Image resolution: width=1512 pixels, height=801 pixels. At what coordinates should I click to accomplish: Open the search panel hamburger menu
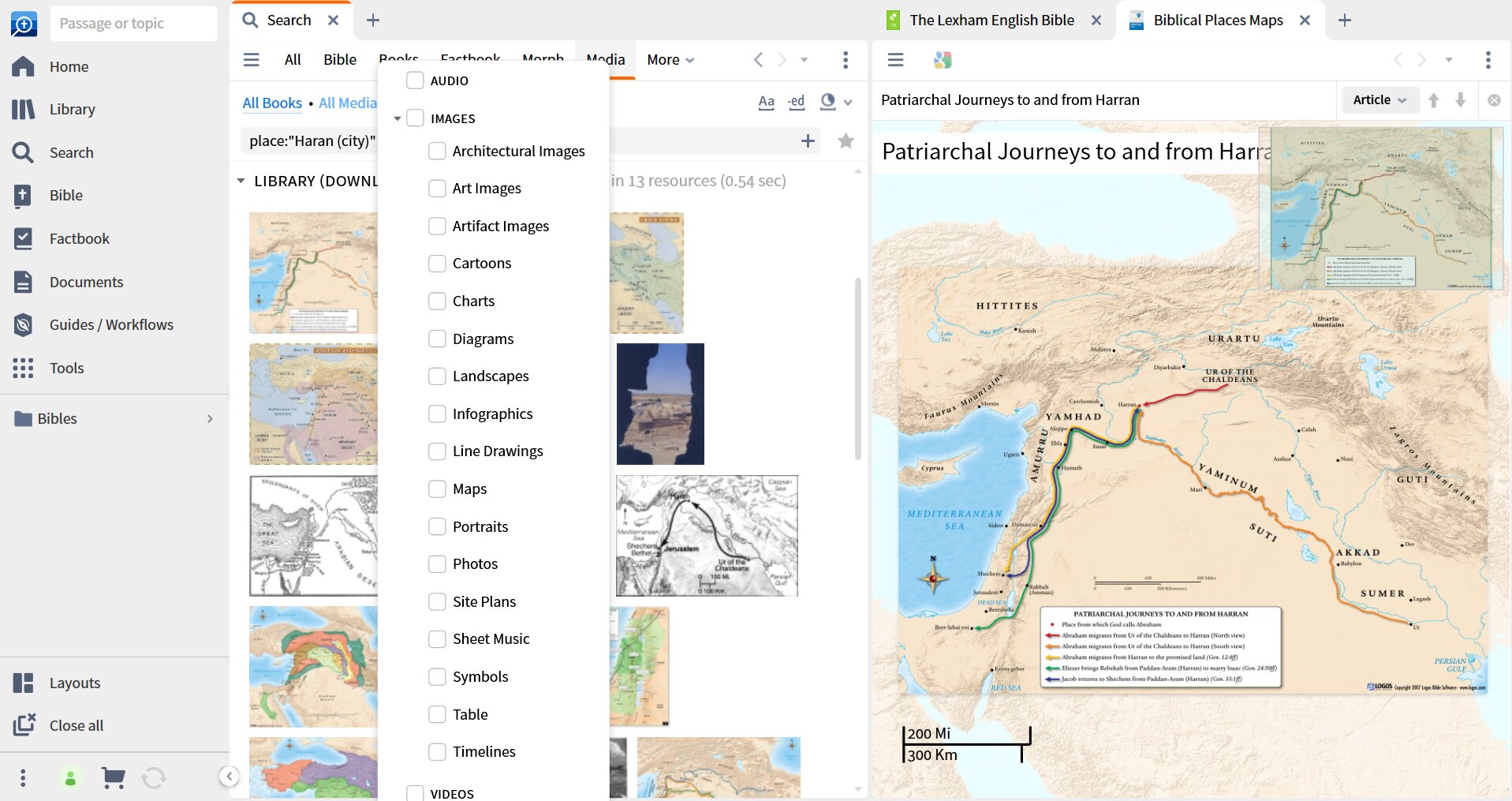(251, 59)
